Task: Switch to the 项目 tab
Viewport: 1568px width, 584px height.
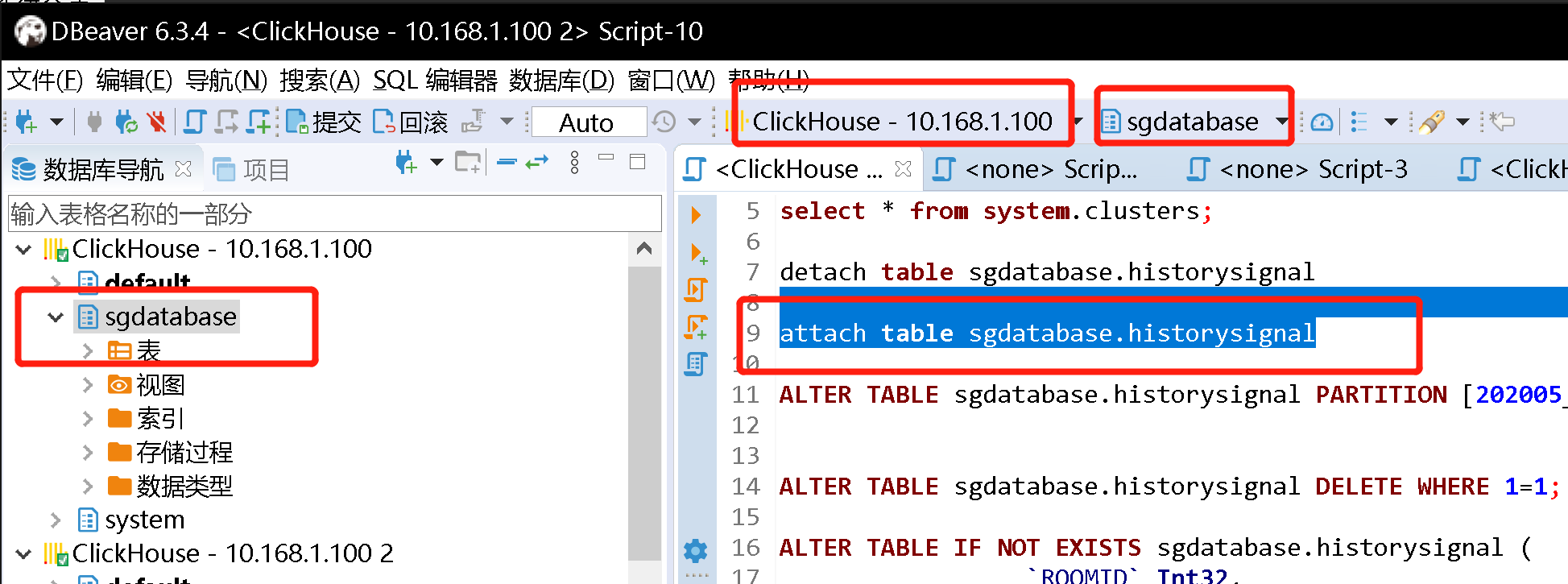Action: pos(251,169)
